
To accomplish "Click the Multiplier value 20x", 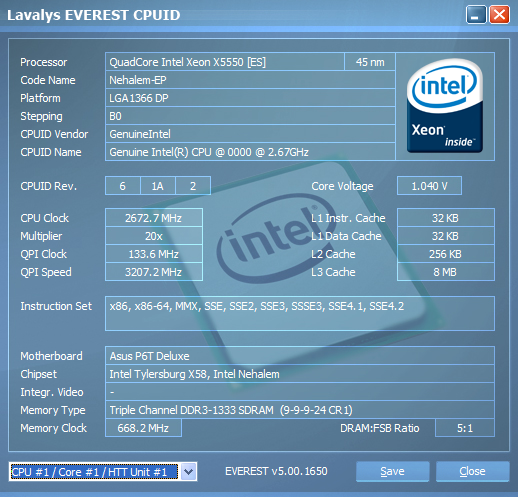I will pyautogui.click(x=154, y=236).
